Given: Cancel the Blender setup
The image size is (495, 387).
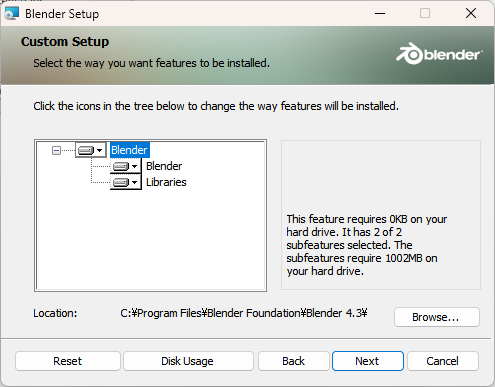Looking at the screenshot, I should pos(443,361).
